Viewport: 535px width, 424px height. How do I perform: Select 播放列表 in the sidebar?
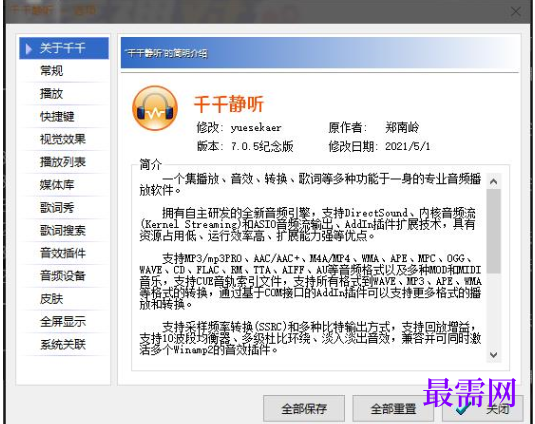pyautogui.click(x=64, y=162)
